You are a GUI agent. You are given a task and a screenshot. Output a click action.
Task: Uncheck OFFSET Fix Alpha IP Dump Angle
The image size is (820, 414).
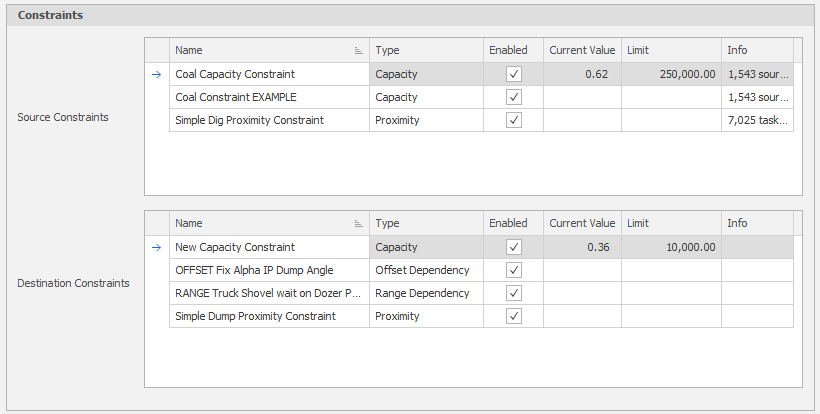click(514, 270)
